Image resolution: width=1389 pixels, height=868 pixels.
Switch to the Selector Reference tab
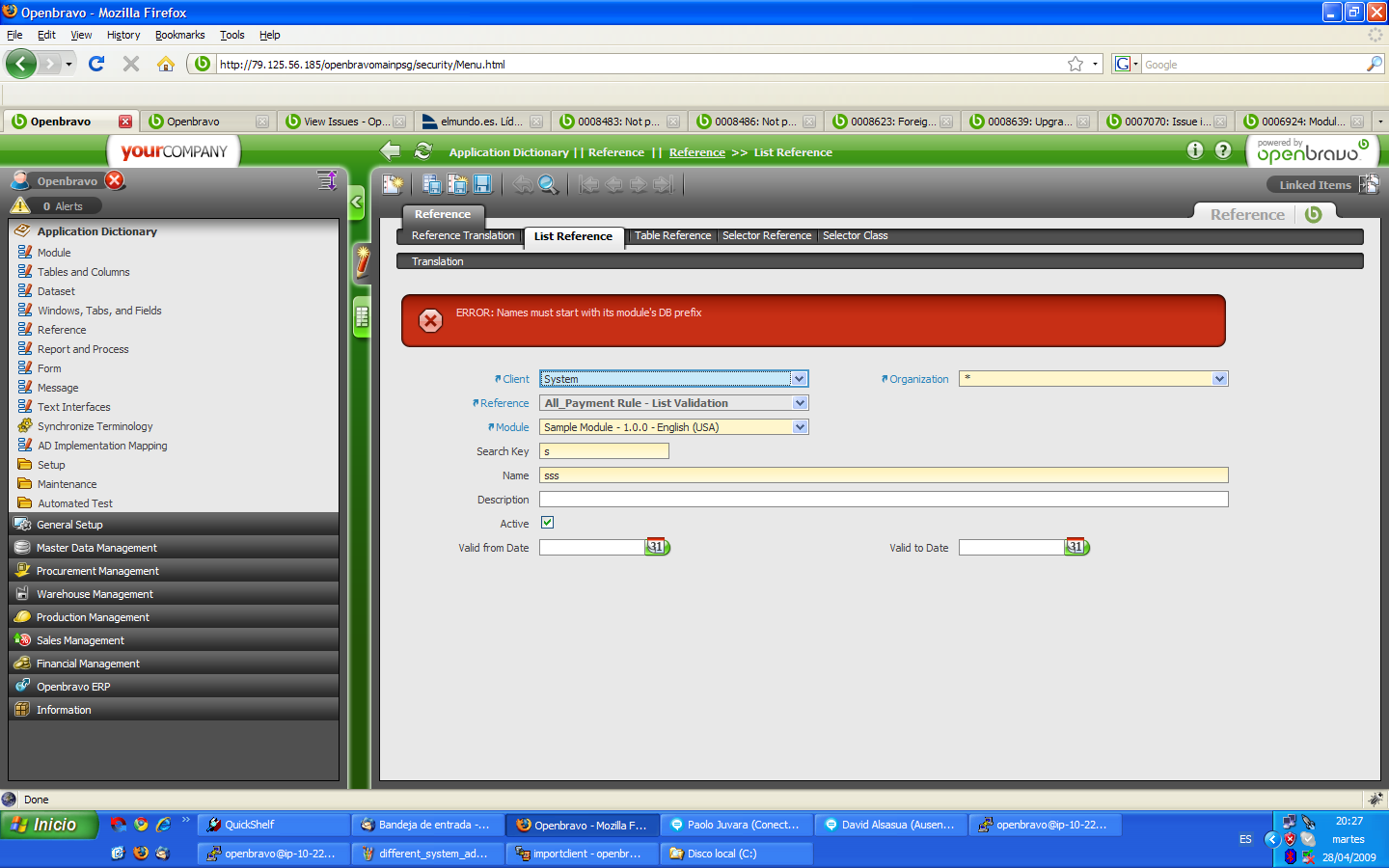(x=767, y=235)
